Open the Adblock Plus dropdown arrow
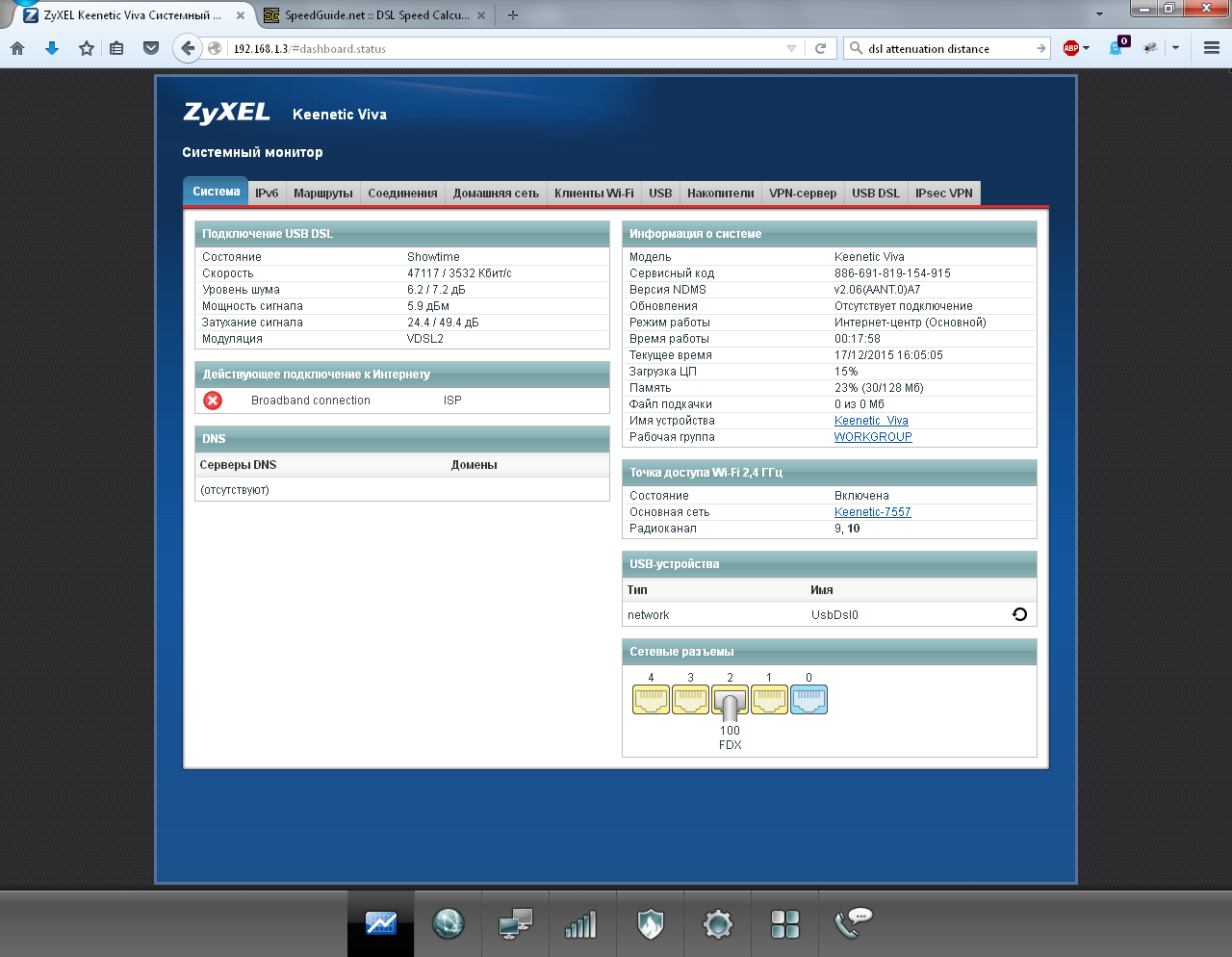Image resolution: width=1232 pixels, height=957 pixels. (1087, 48)
